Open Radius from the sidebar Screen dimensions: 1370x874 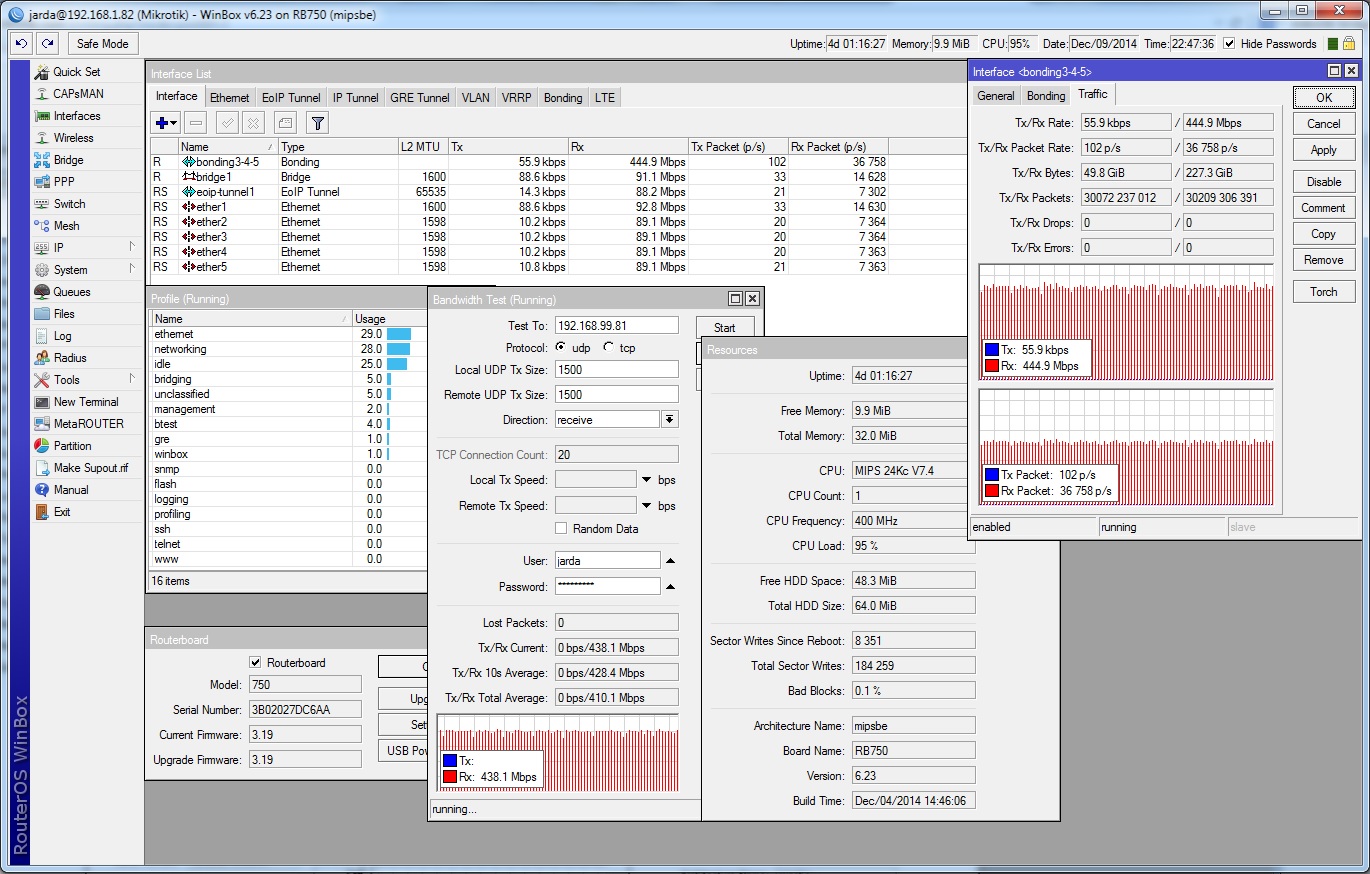[x=69, y=358]
